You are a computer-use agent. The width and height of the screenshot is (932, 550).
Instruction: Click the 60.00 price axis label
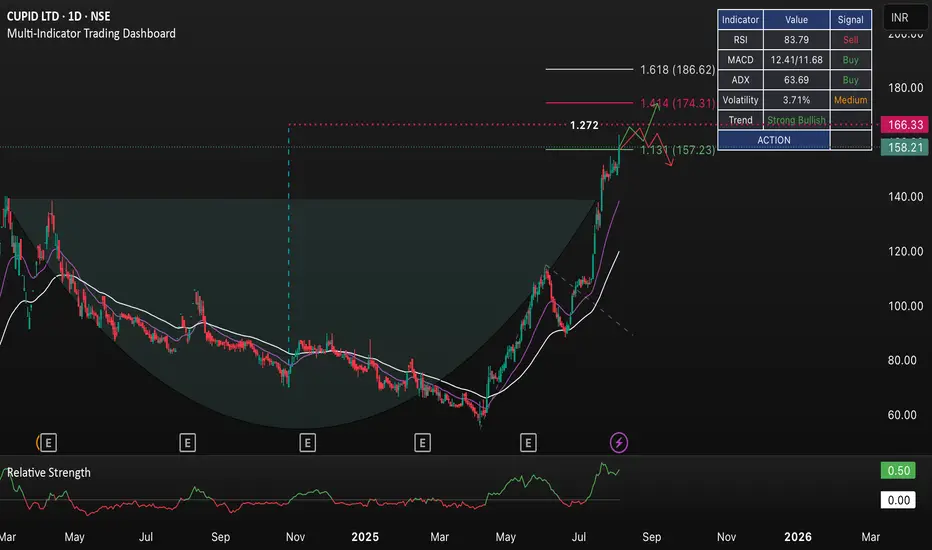902,415
